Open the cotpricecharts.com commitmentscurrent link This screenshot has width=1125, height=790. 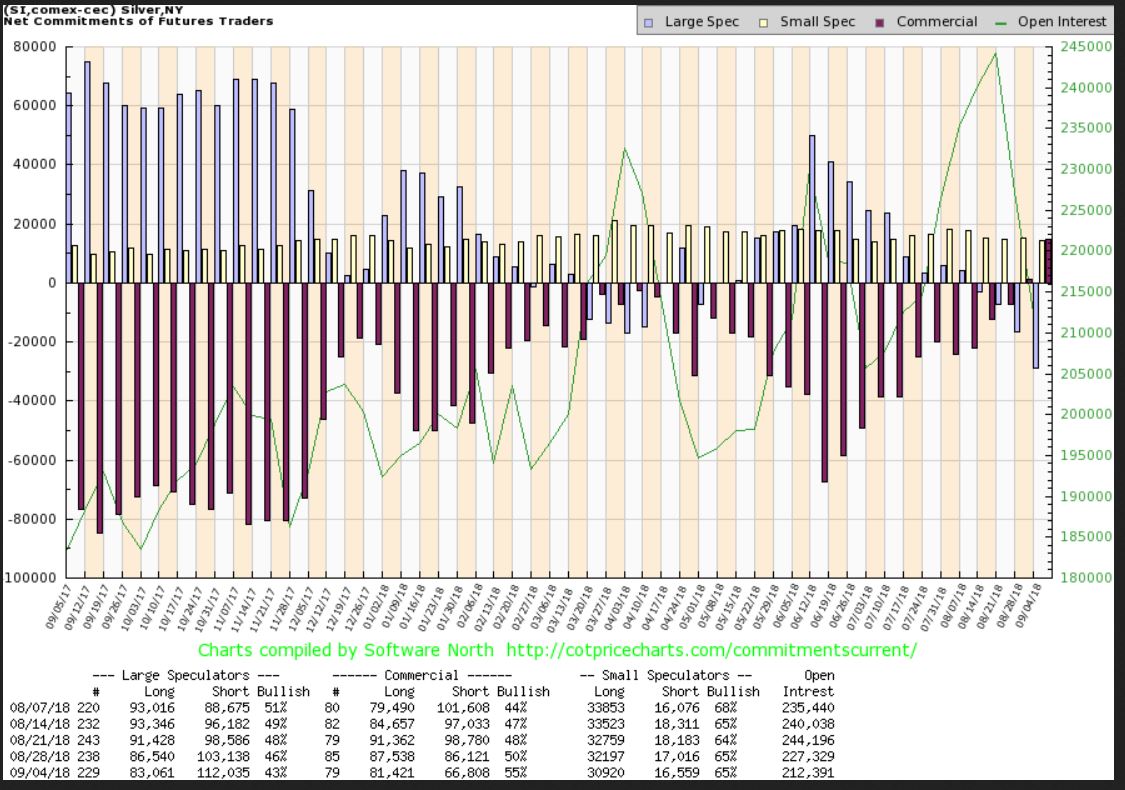tap(708, 650)
